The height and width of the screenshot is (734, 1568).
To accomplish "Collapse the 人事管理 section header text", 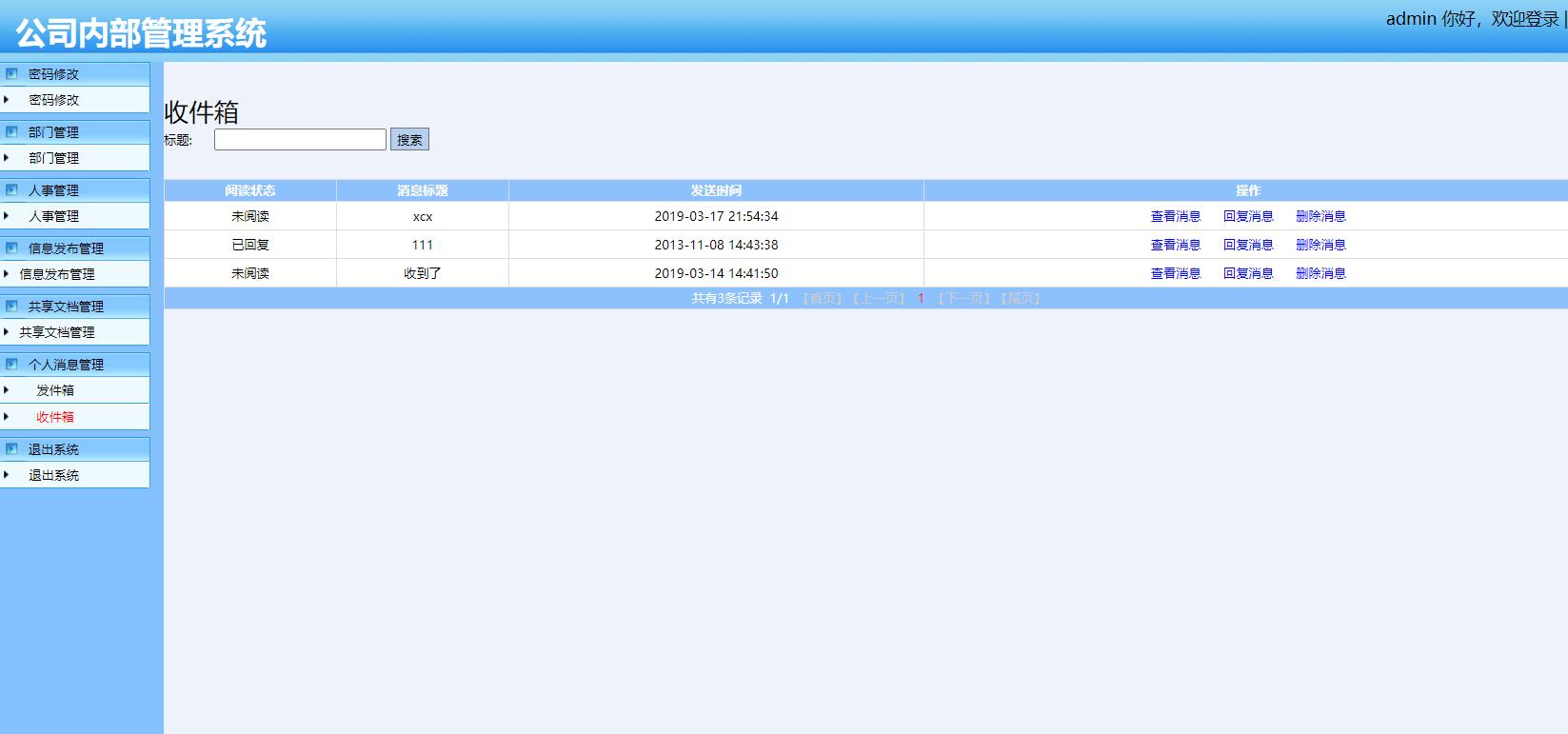I will (x=53, y=190).
